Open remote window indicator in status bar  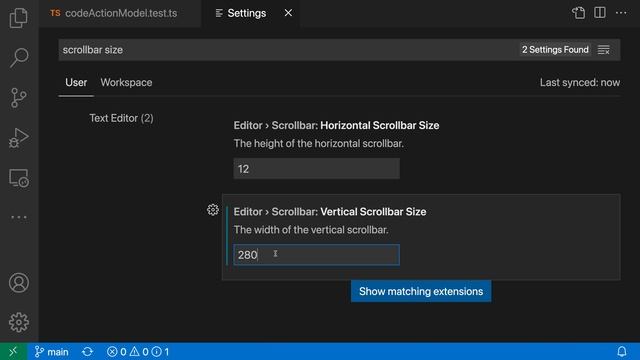pyautogui.click(x=13, y=351)
